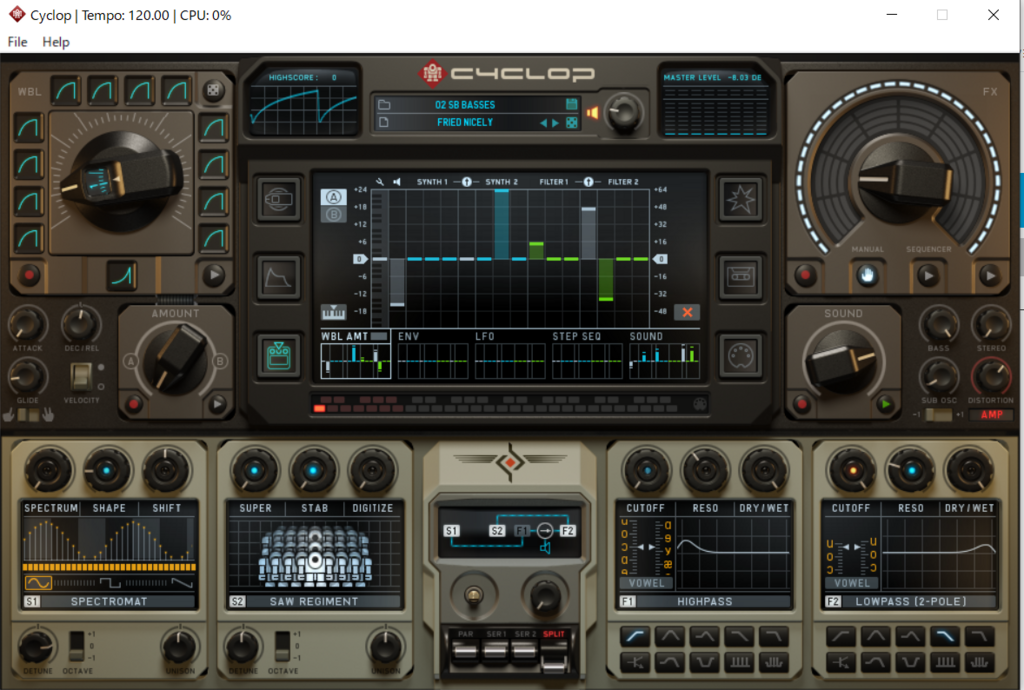
Task: Switch to the ENV modulation tab
Action: tap(432, 354)
